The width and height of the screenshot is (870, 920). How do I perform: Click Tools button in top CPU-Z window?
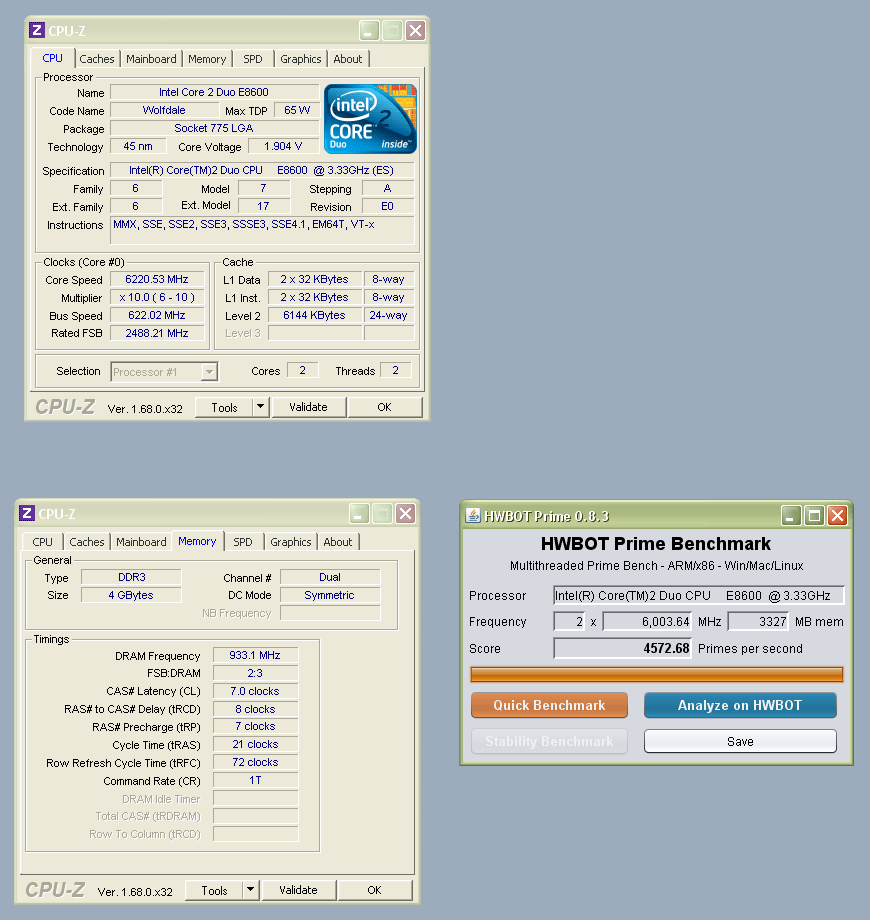point(224,407)
